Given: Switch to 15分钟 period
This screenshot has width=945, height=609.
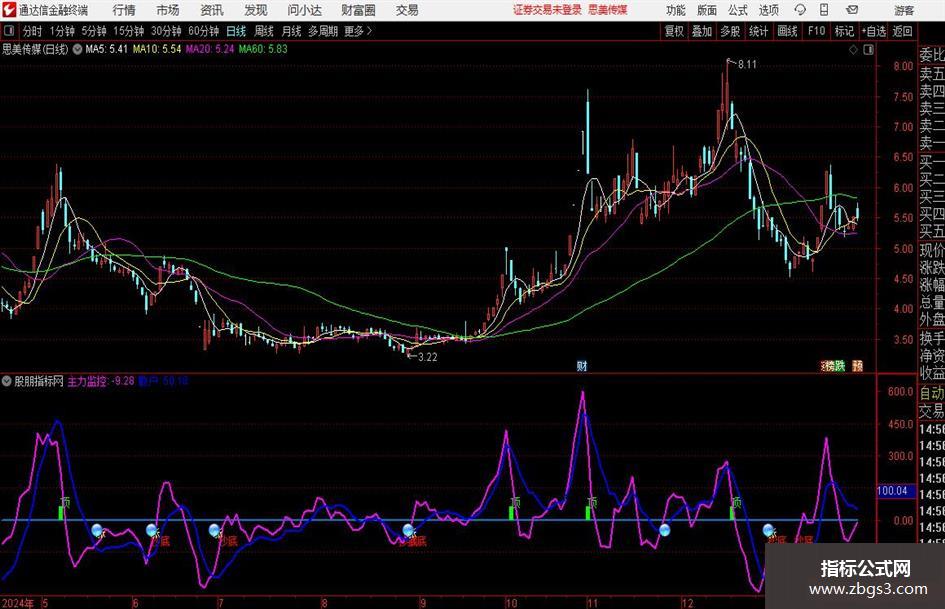Looking at the screenshot, I should click(128, 31).
